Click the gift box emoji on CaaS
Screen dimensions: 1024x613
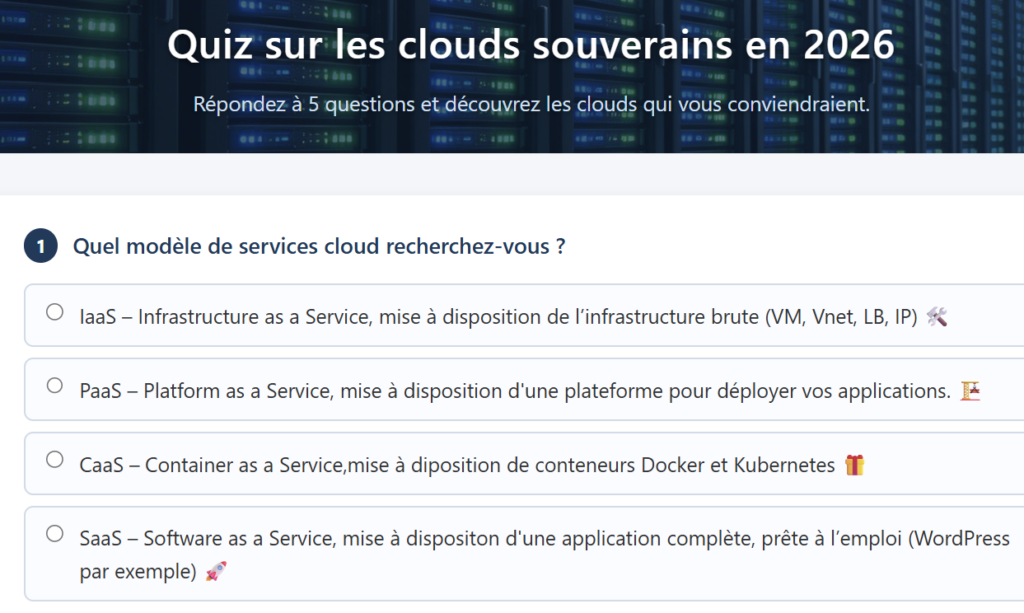(854, 465)
